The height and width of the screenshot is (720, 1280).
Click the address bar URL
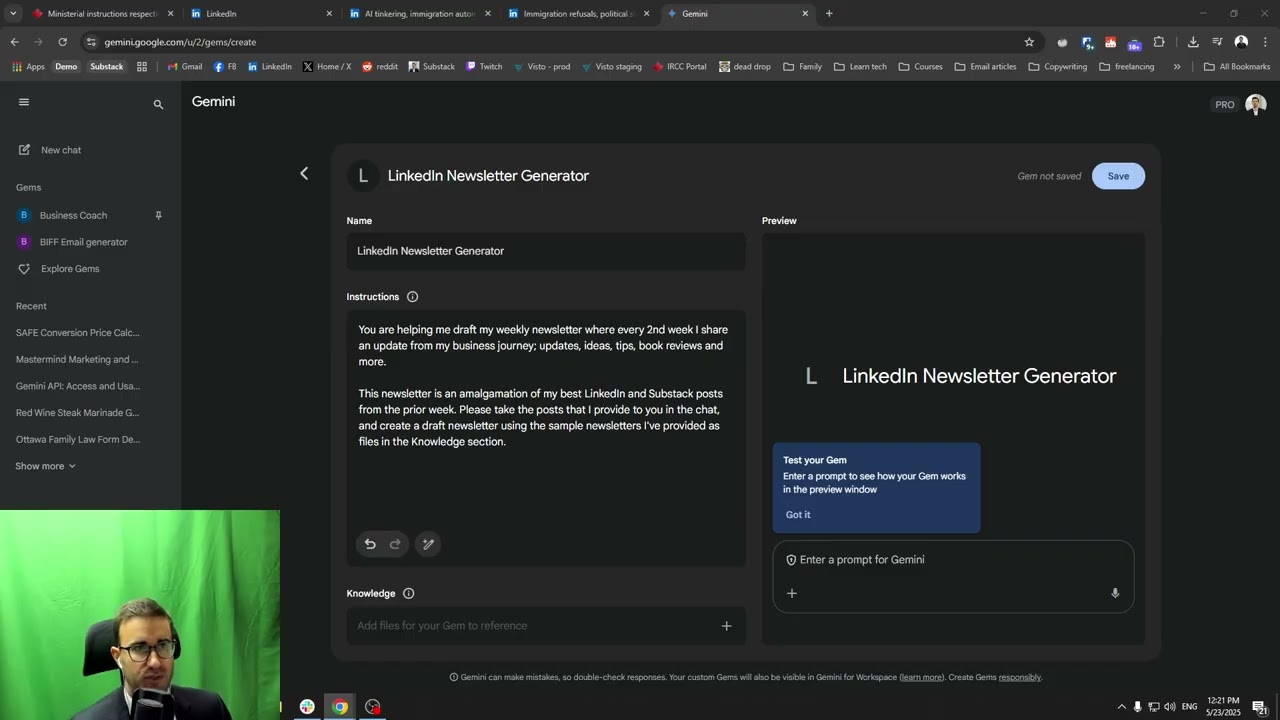(x=180, y=42)
